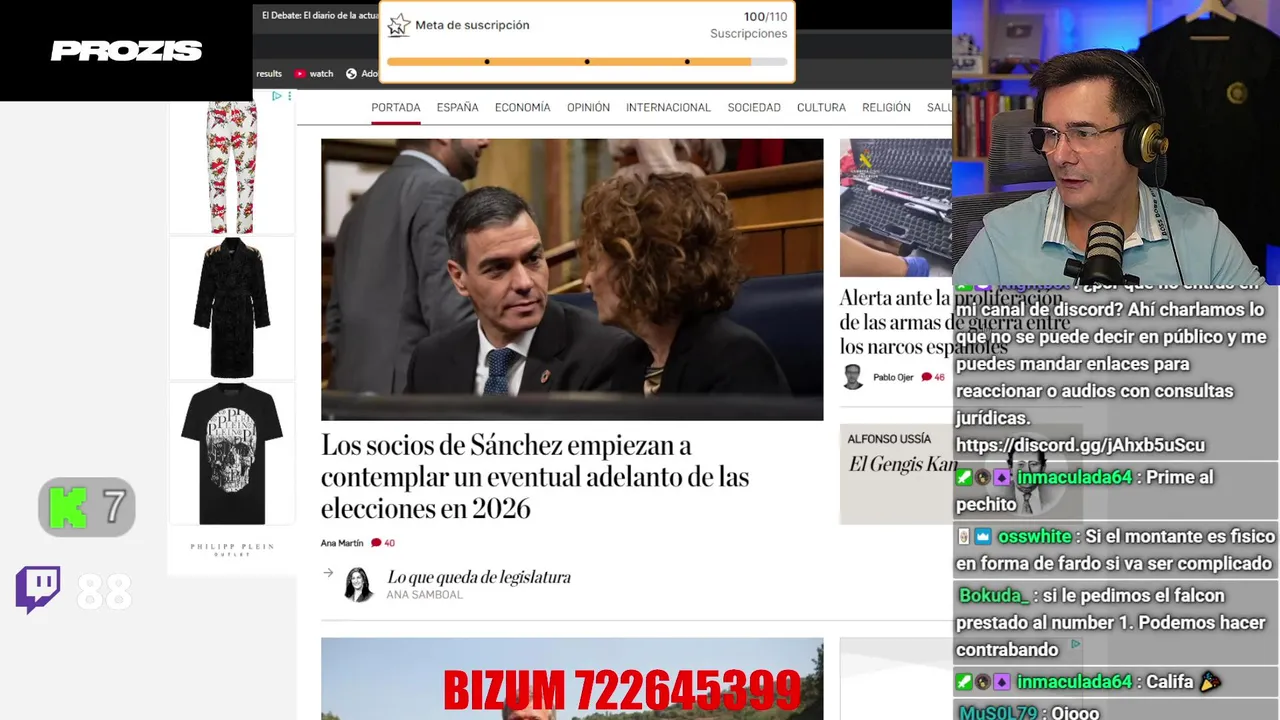Open the discord.gg invite link in chat

point(1080,445)
